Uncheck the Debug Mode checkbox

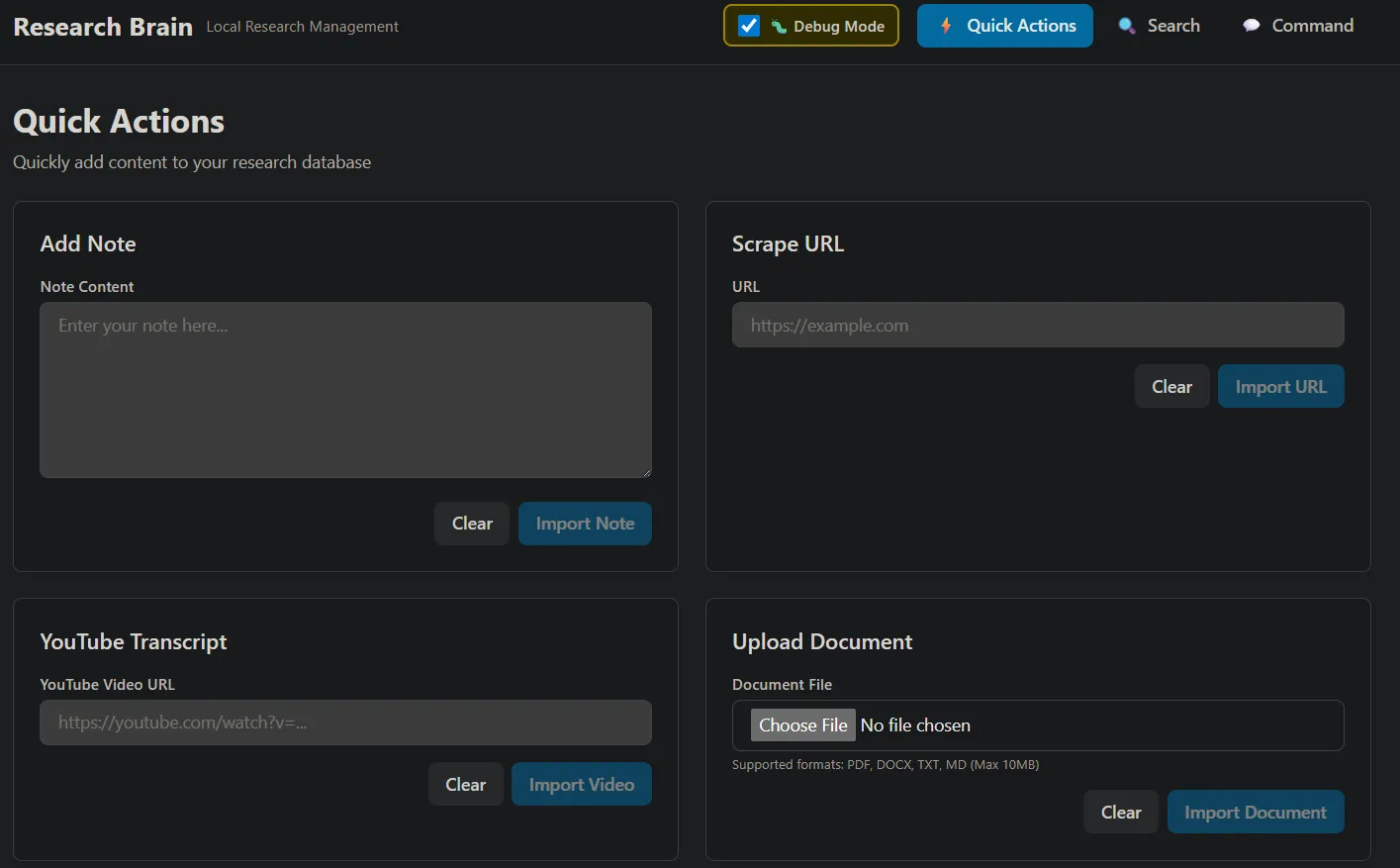(x=749, y=26)
